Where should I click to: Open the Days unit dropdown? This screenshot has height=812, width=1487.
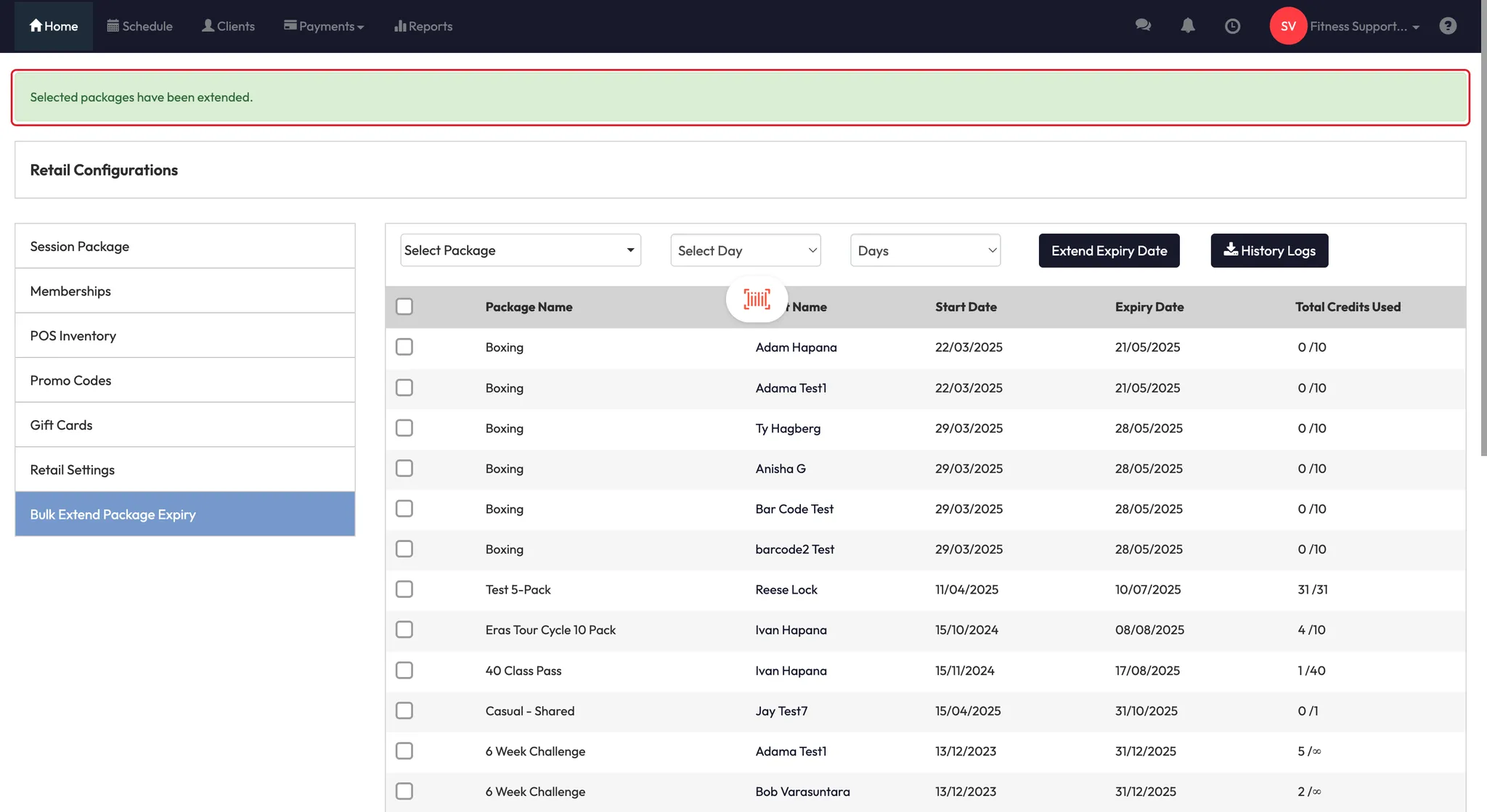[925, 250]
